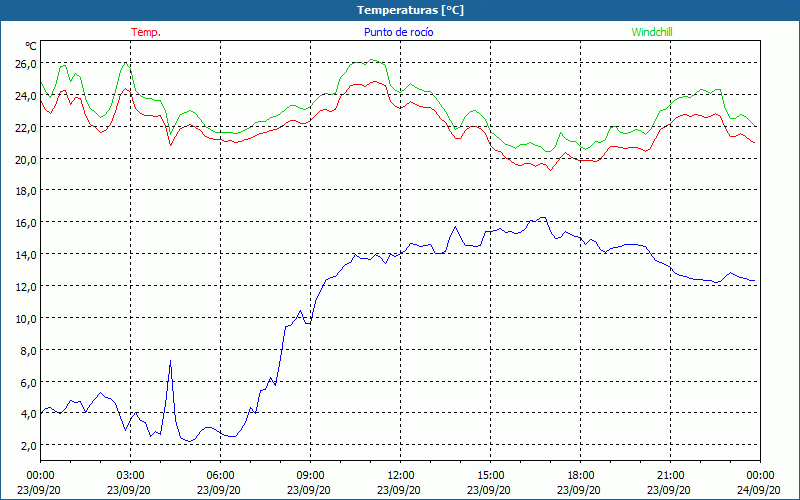Image resolution: width=800 pixels, height=500 pixels.
Task: Click the '24,0' y-axis value
Action: pyautogui.click(x=26, y=95)
